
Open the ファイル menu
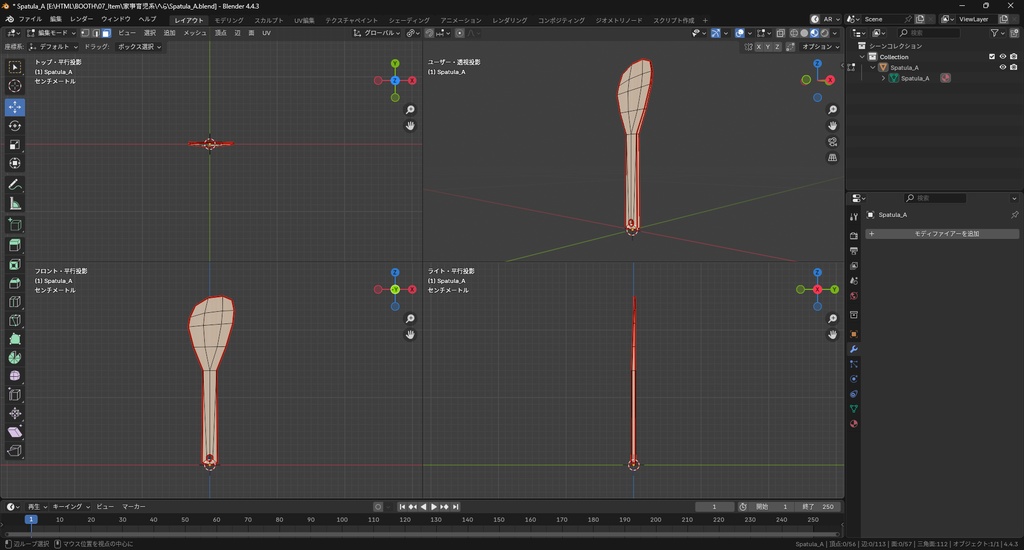tap(30, 20)
